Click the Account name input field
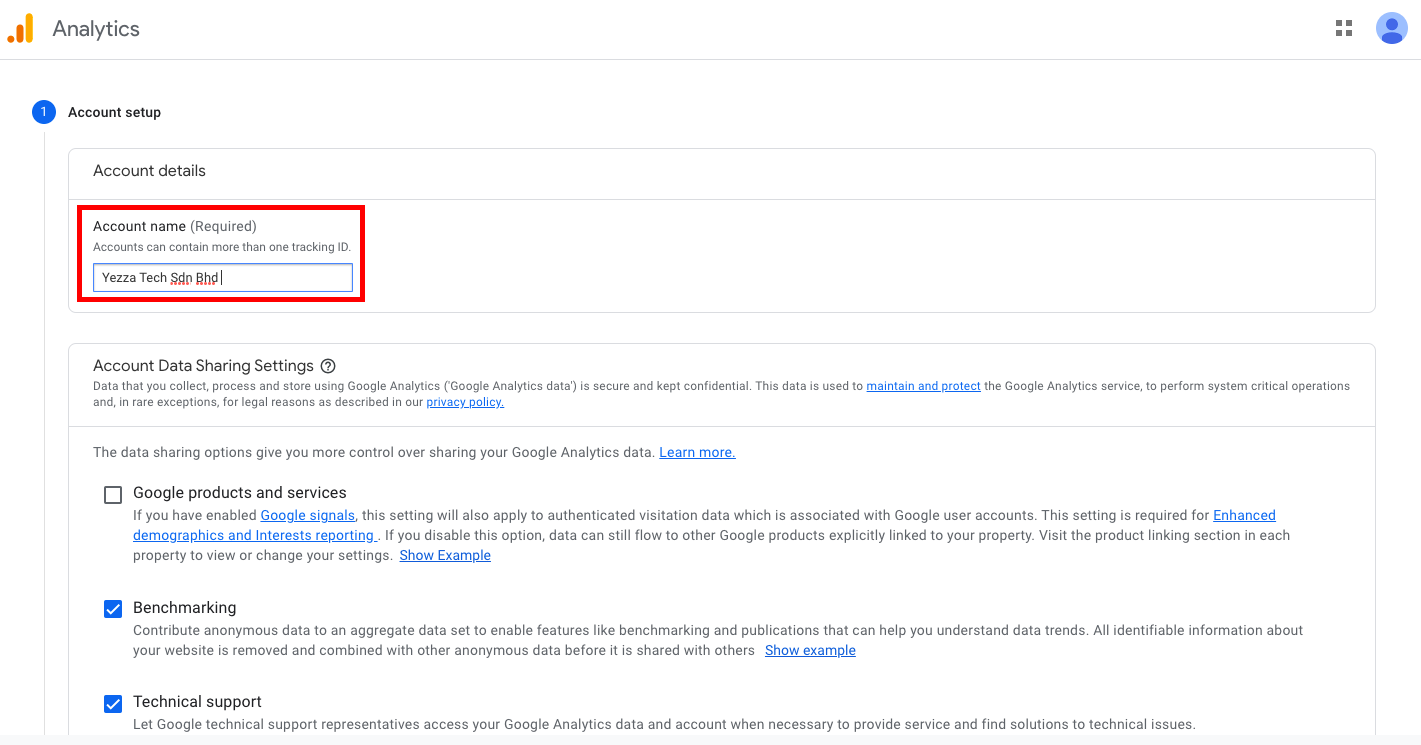This screenshot has width=1421, height=745. click(x=223, y=277)
